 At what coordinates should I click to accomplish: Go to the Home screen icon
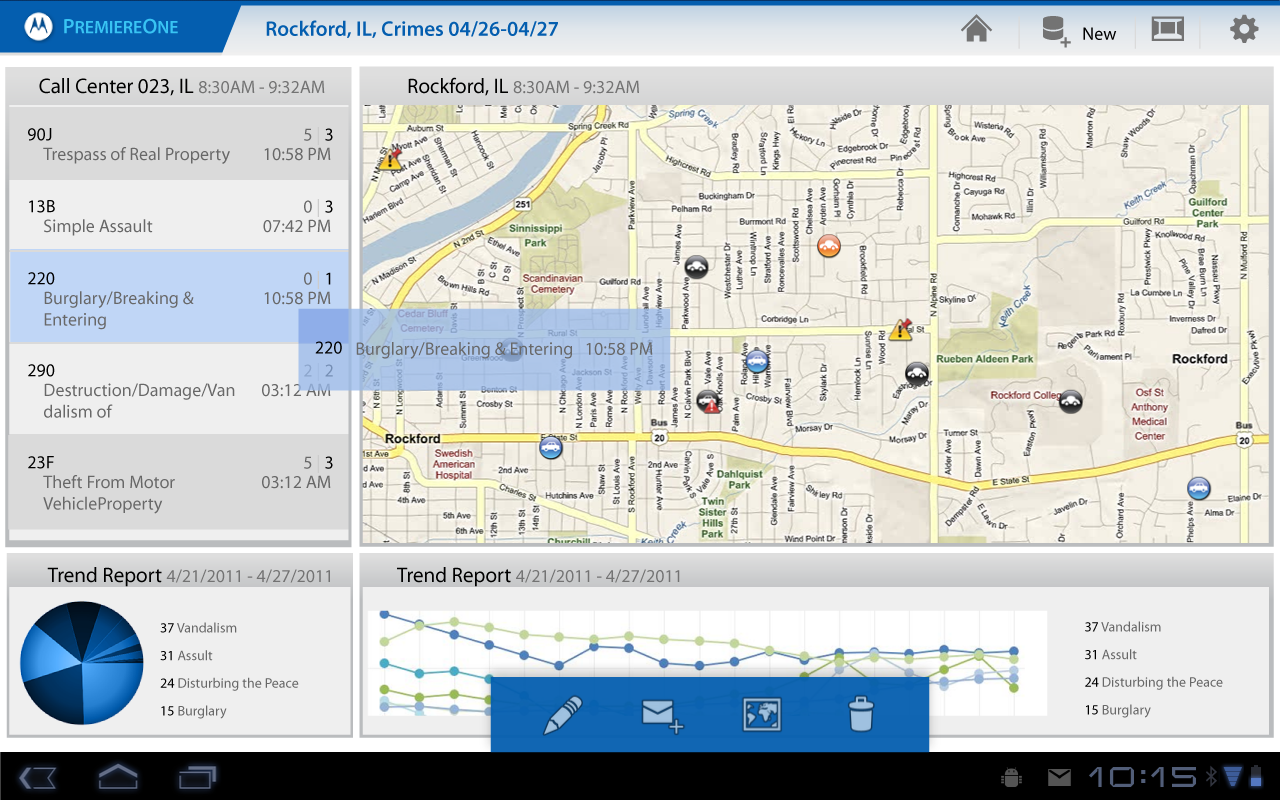coord(976,29)
